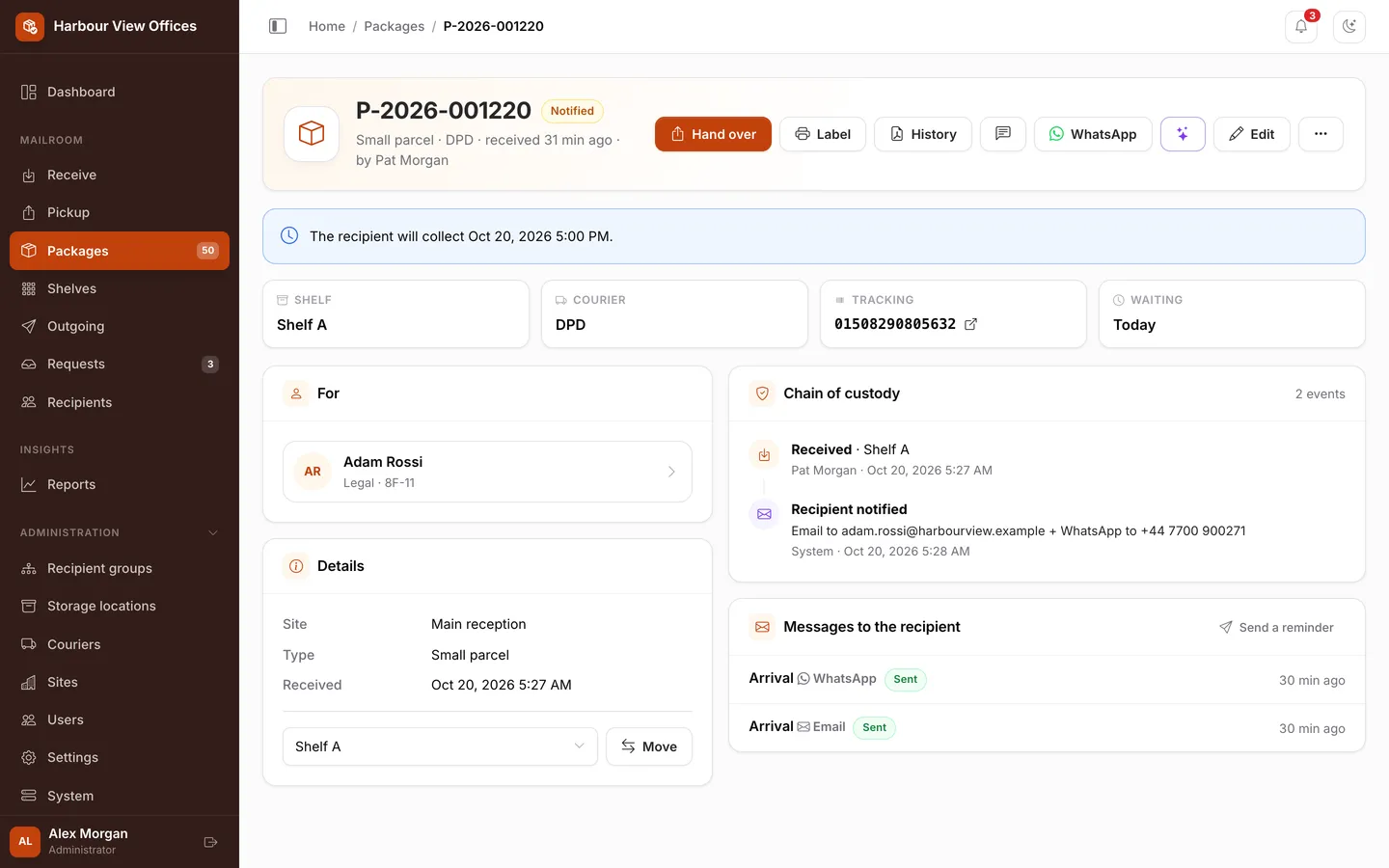Toggle the sidebar panel icon
The image size is (1389, 868).
[278, 26]
